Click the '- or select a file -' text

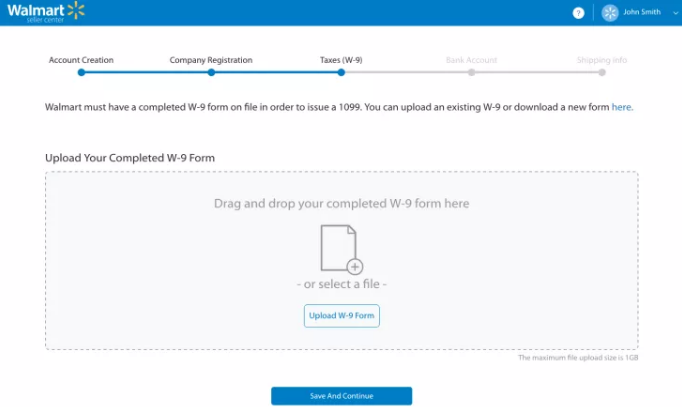point(341,284)
